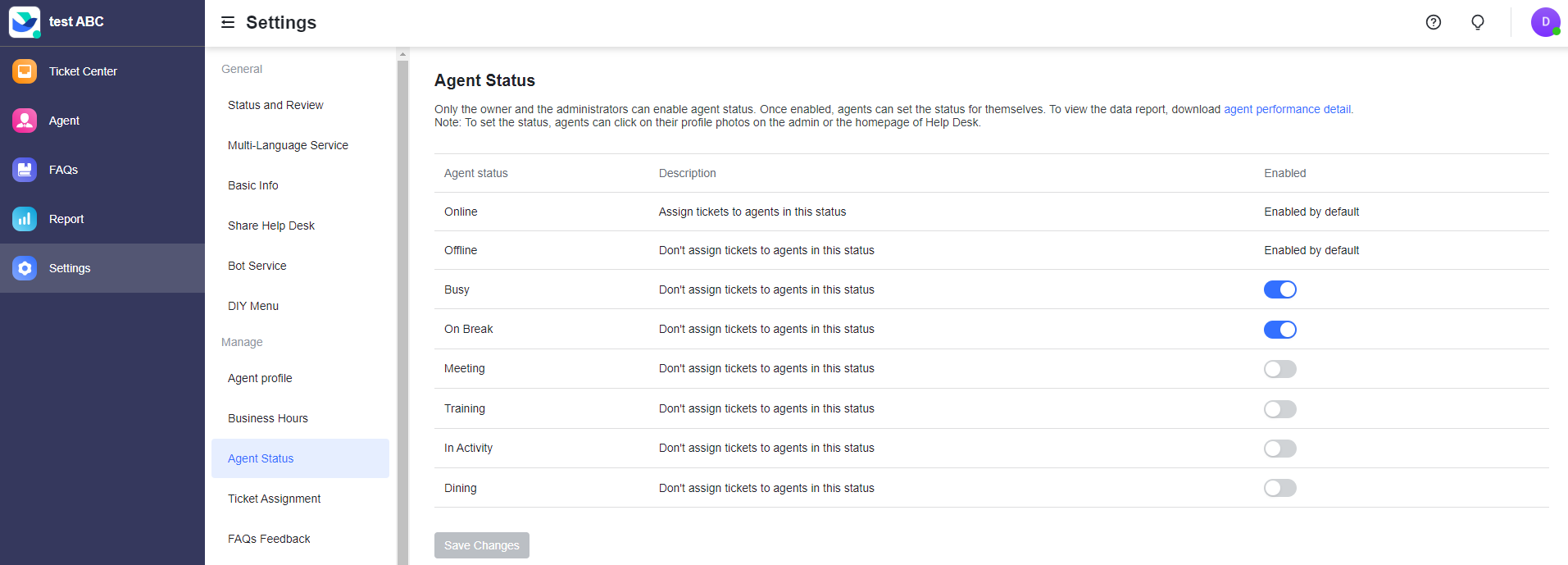Open the Agent section icon
This screenshot has width=1568, height=565.
(x=25, y=121)
